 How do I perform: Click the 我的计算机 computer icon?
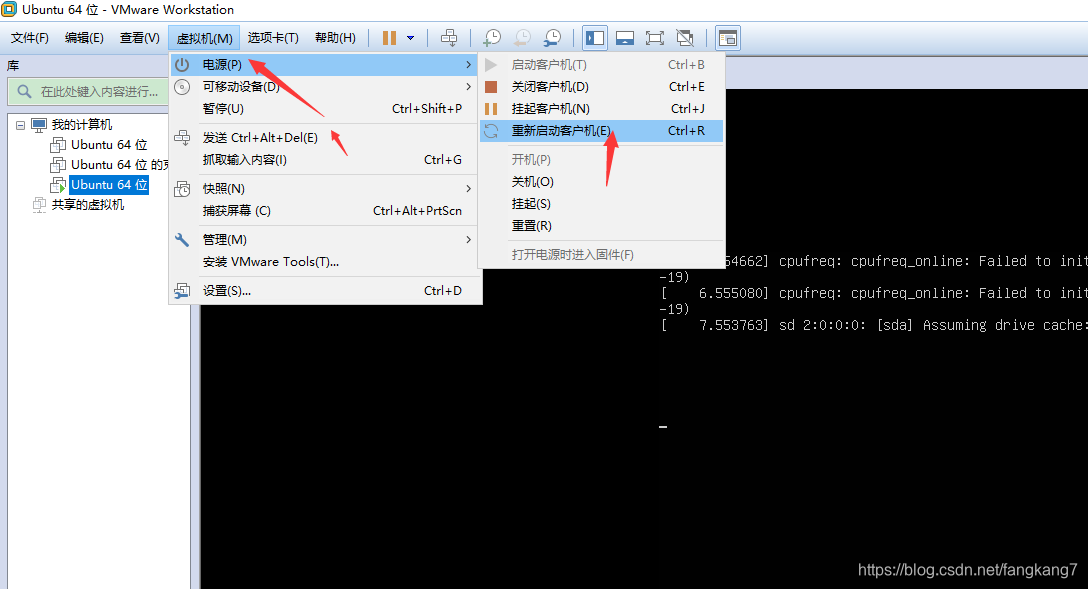pyautogui.click(x=39, y=125)
